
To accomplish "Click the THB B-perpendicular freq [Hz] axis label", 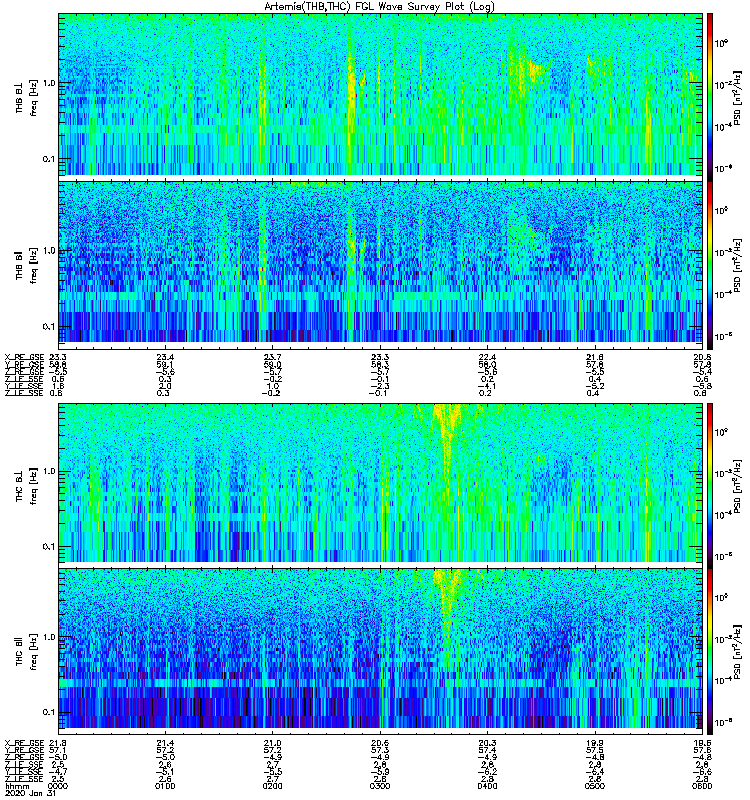I will (x=34, y=98).
